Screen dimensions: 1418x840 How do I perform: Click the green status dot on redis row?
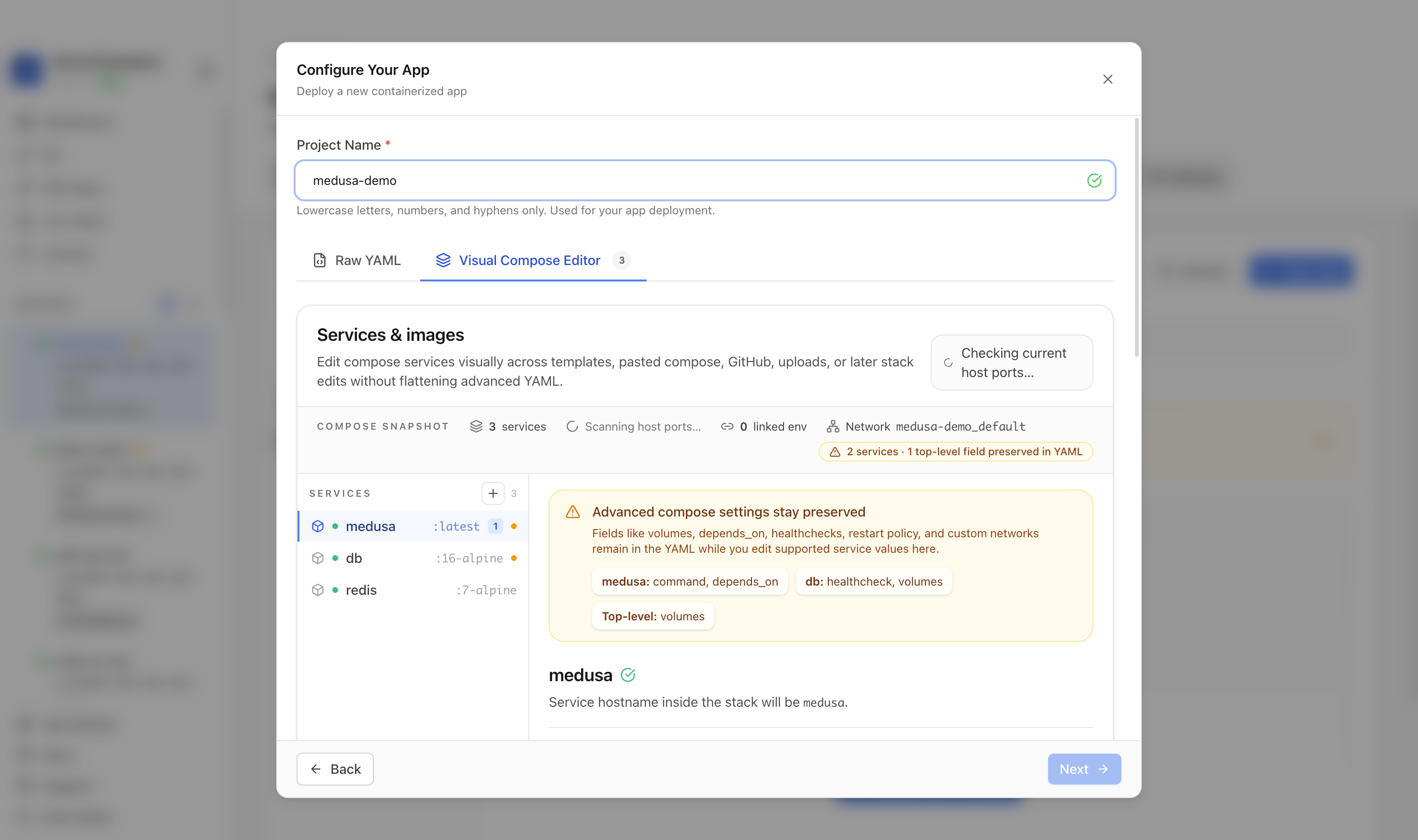coord(335,590)
